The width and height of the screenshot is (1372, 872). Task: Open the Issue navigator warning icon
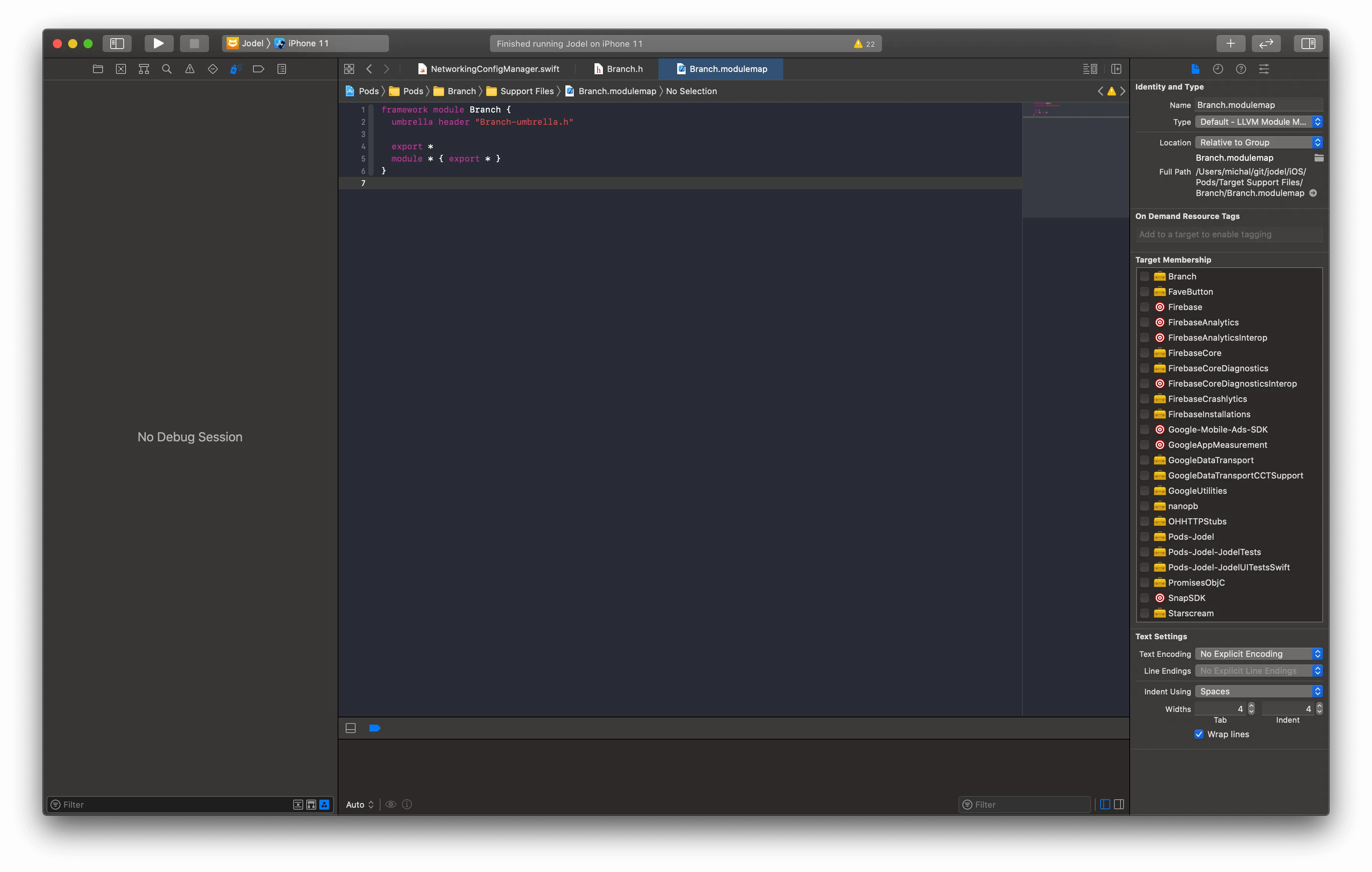tap(190, 69)
